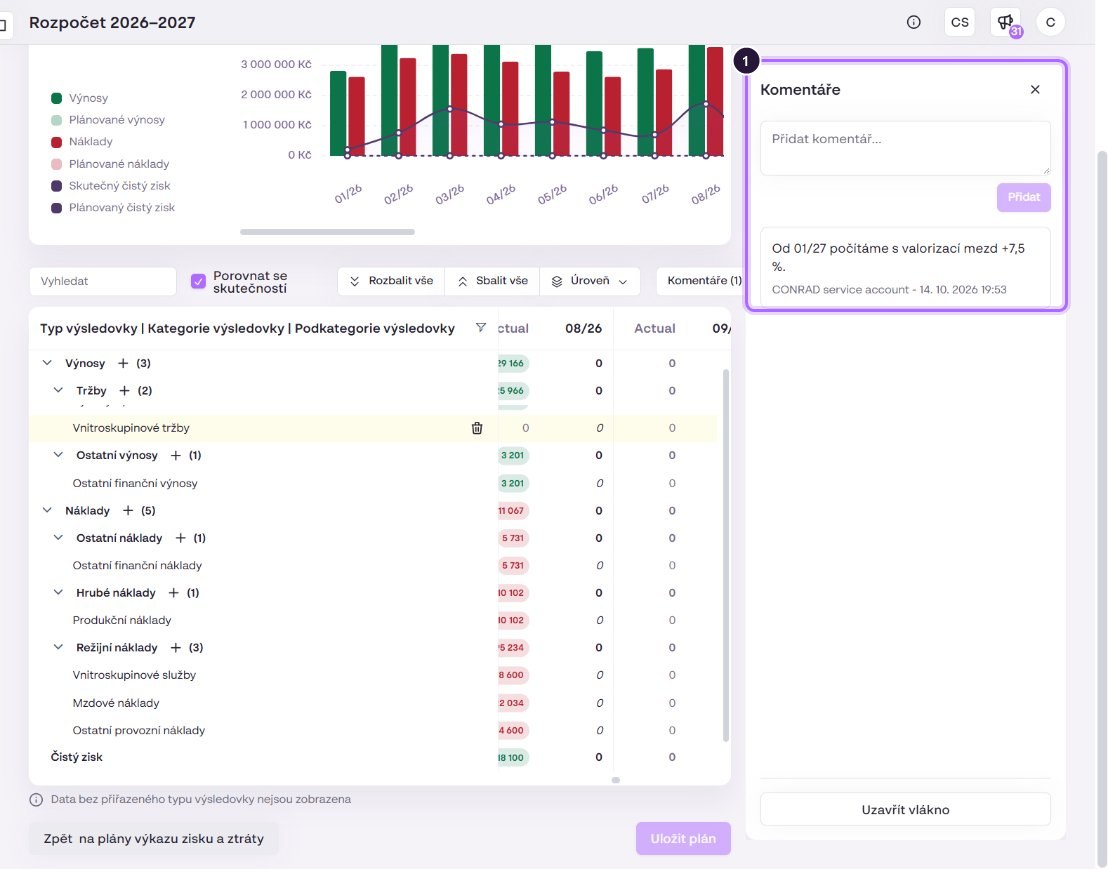This screenshot has height=869, width=1108.
Task: Toggle Výnosy series in chart legend
Action: [x=80, y=98]
